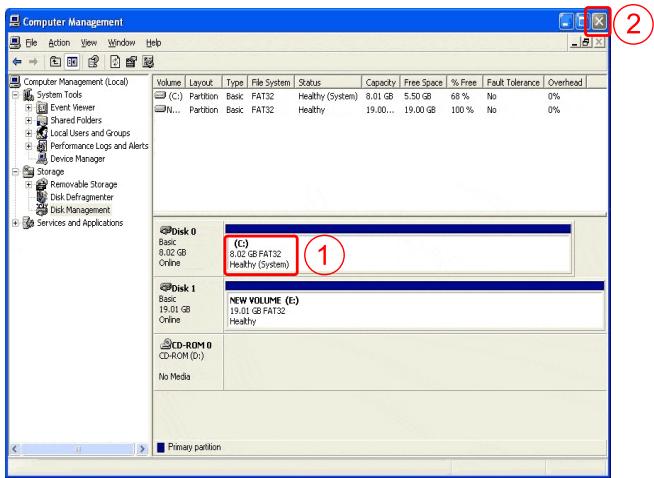This screenshot has height=478, width=654.
Task: Click the % Free column header
Action: [x=464, y=83]
